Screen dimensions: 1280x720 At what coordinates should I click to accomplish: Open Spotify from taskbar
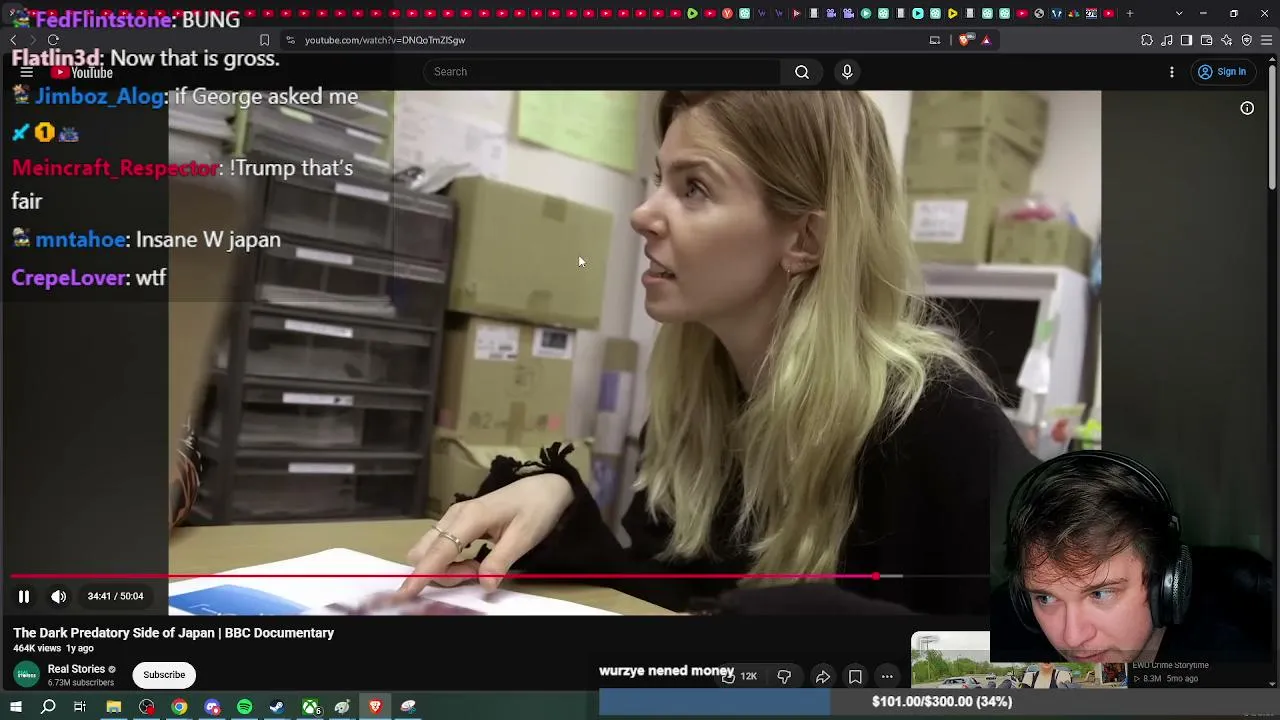point(245,707)
